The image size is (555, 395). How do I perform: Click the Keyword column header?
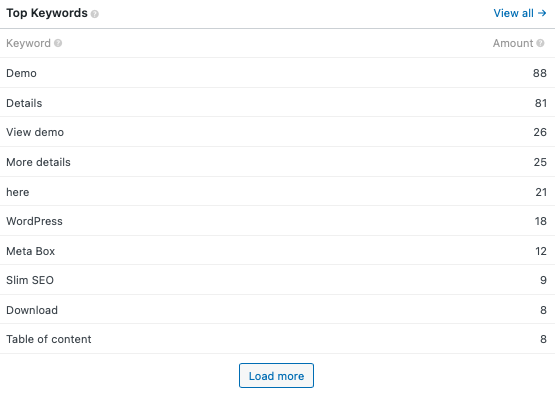click(28, 43)
